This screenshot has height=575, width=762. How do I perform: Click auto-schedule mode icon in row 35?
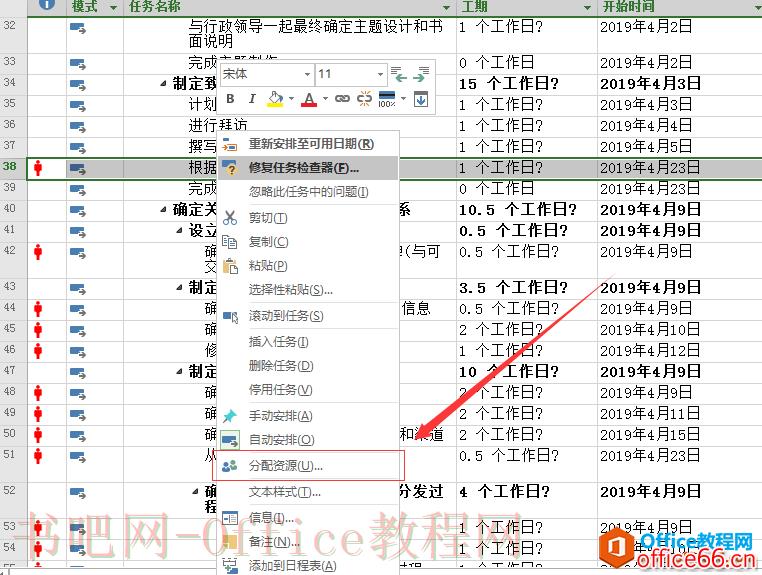78,105
